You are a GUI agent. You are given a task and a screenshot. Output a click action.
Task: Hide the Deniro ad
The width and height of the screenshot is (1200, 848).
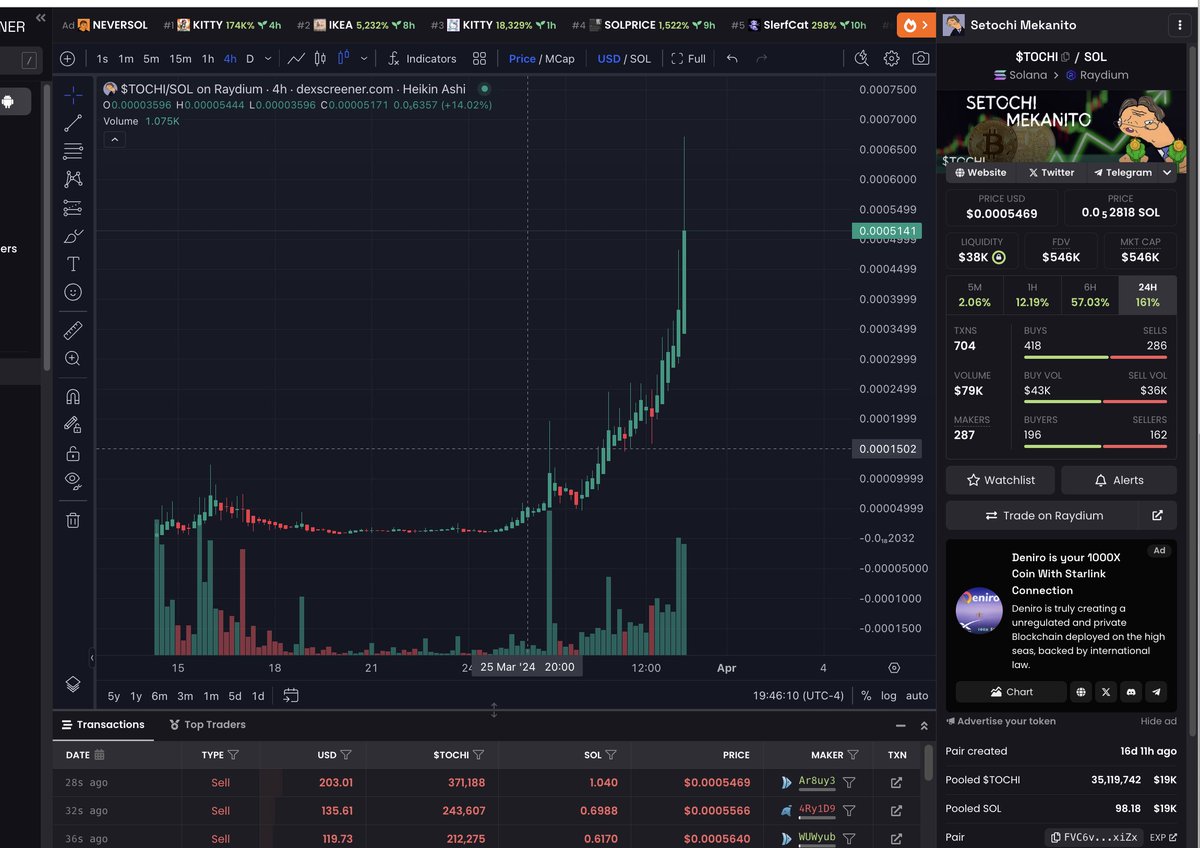1158,721
